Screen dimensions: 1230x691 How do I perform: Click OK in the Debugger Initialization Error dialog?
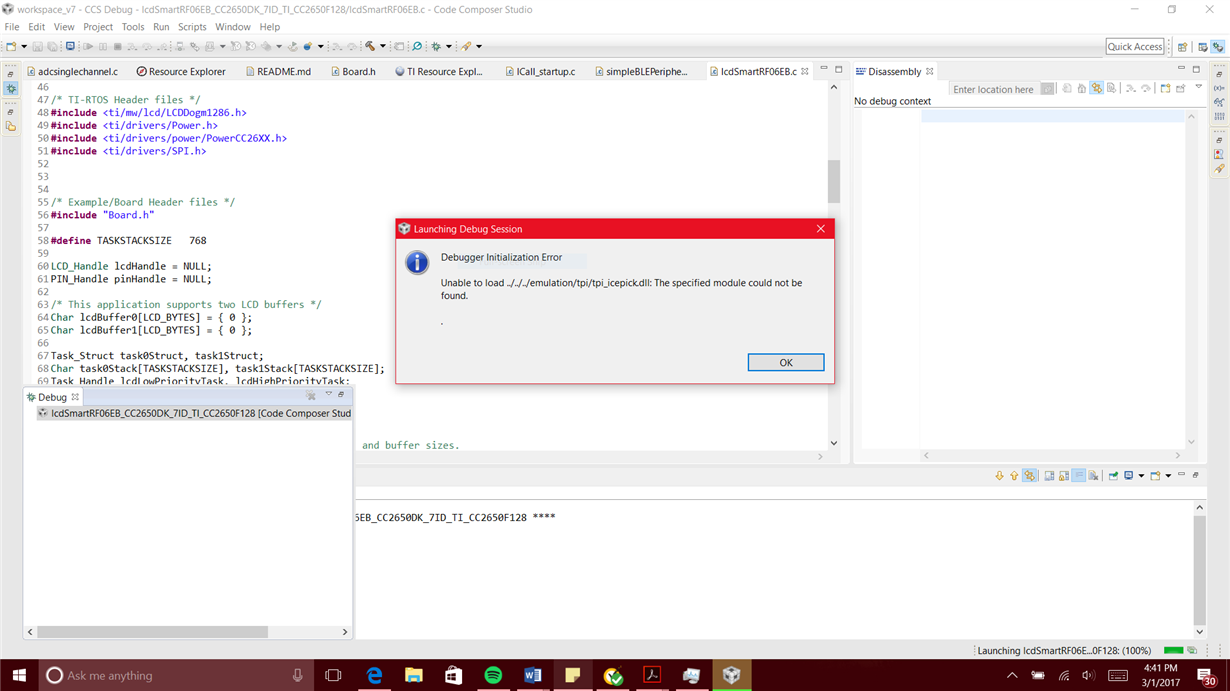point(786,362)
